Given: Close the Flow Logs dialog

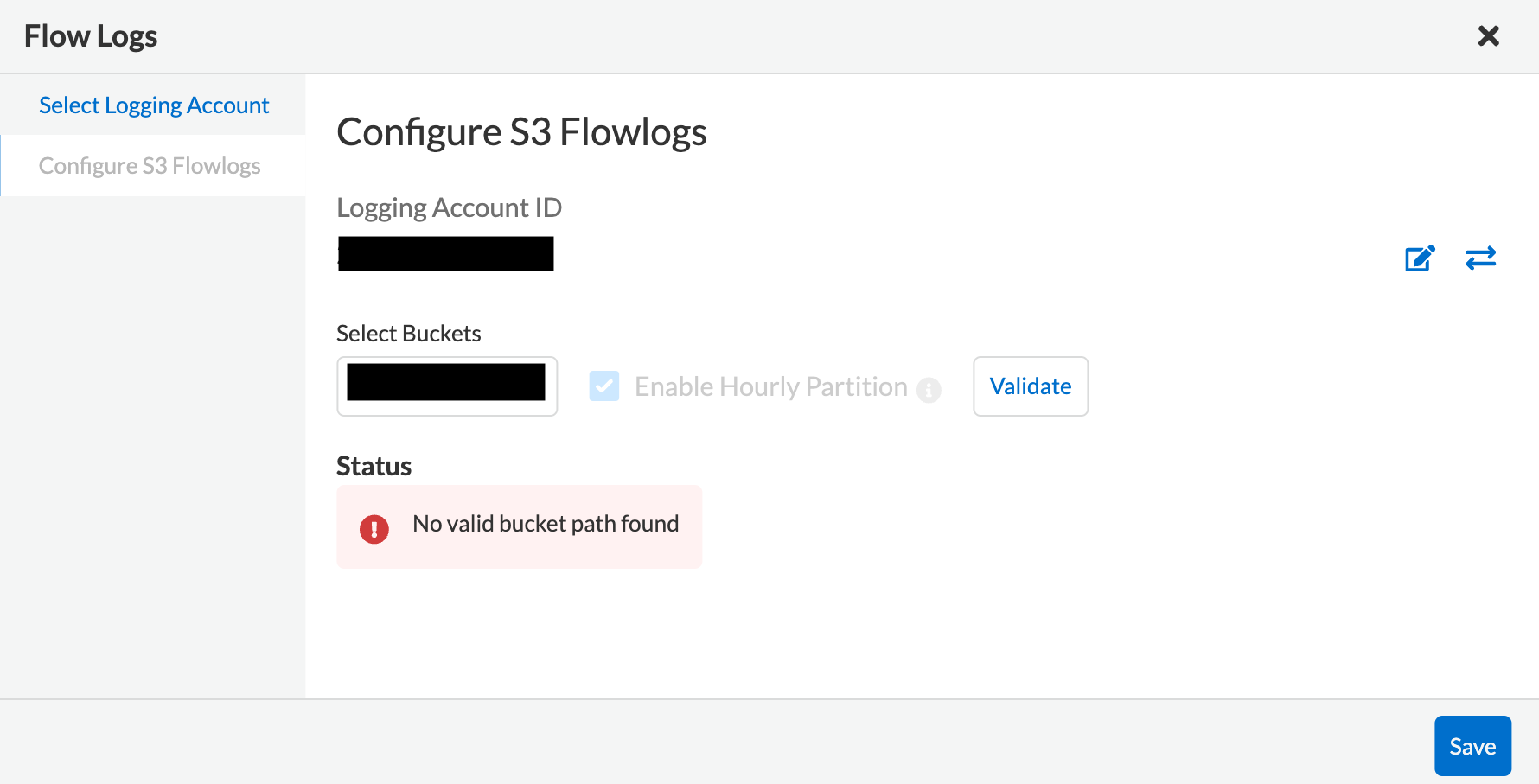Looking at the screenshot, I should (x=1488, y=35).
